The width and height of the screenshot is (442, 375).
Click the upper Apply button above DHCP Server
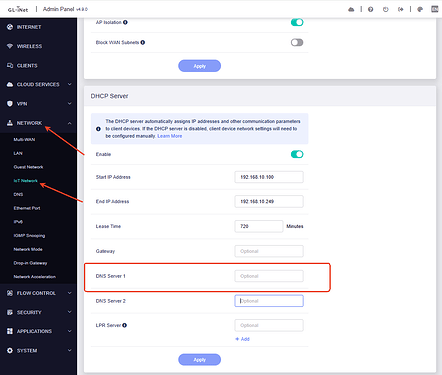click(199, 66)
